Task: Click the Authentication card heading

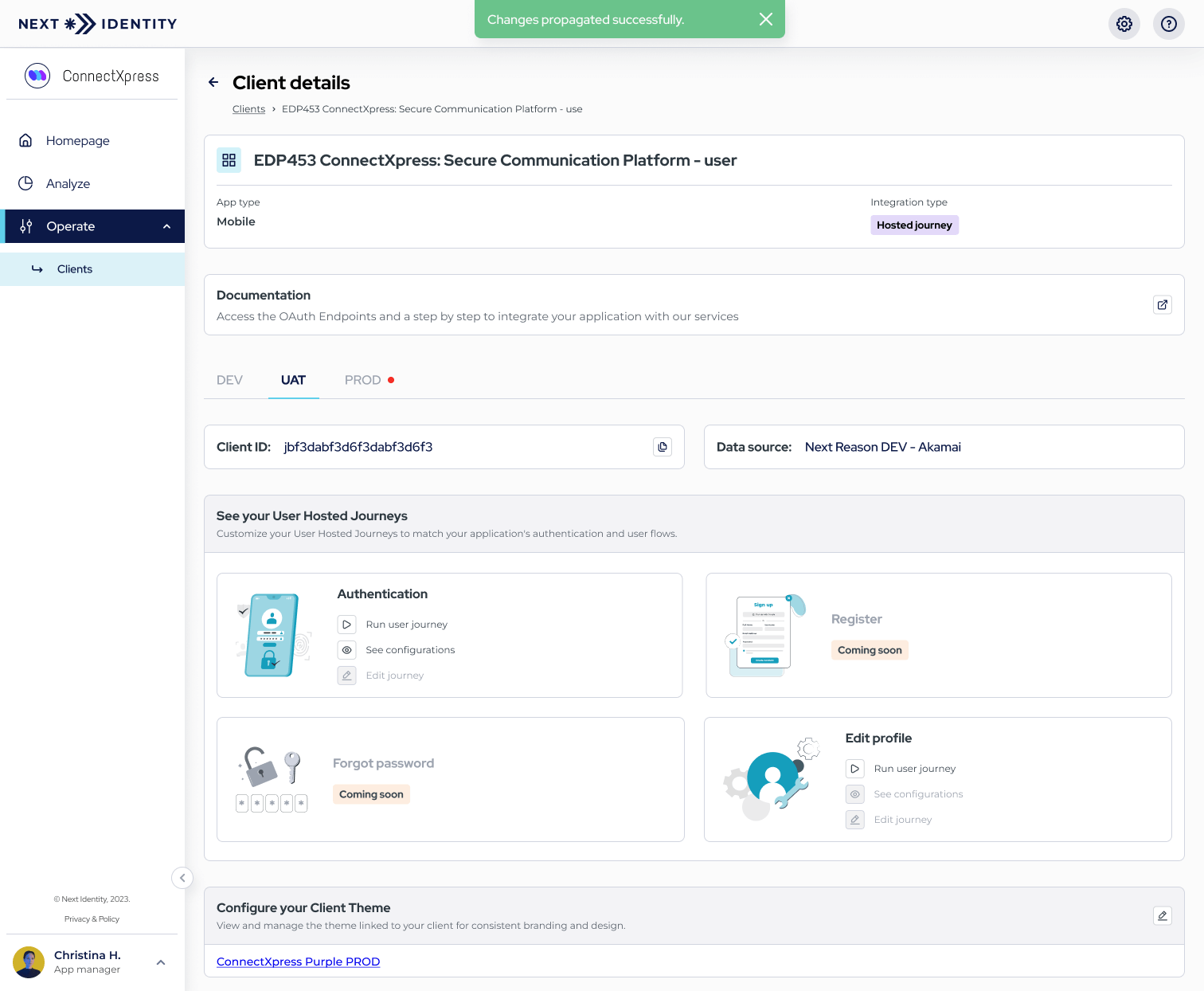Action: (x=382, y=594)
